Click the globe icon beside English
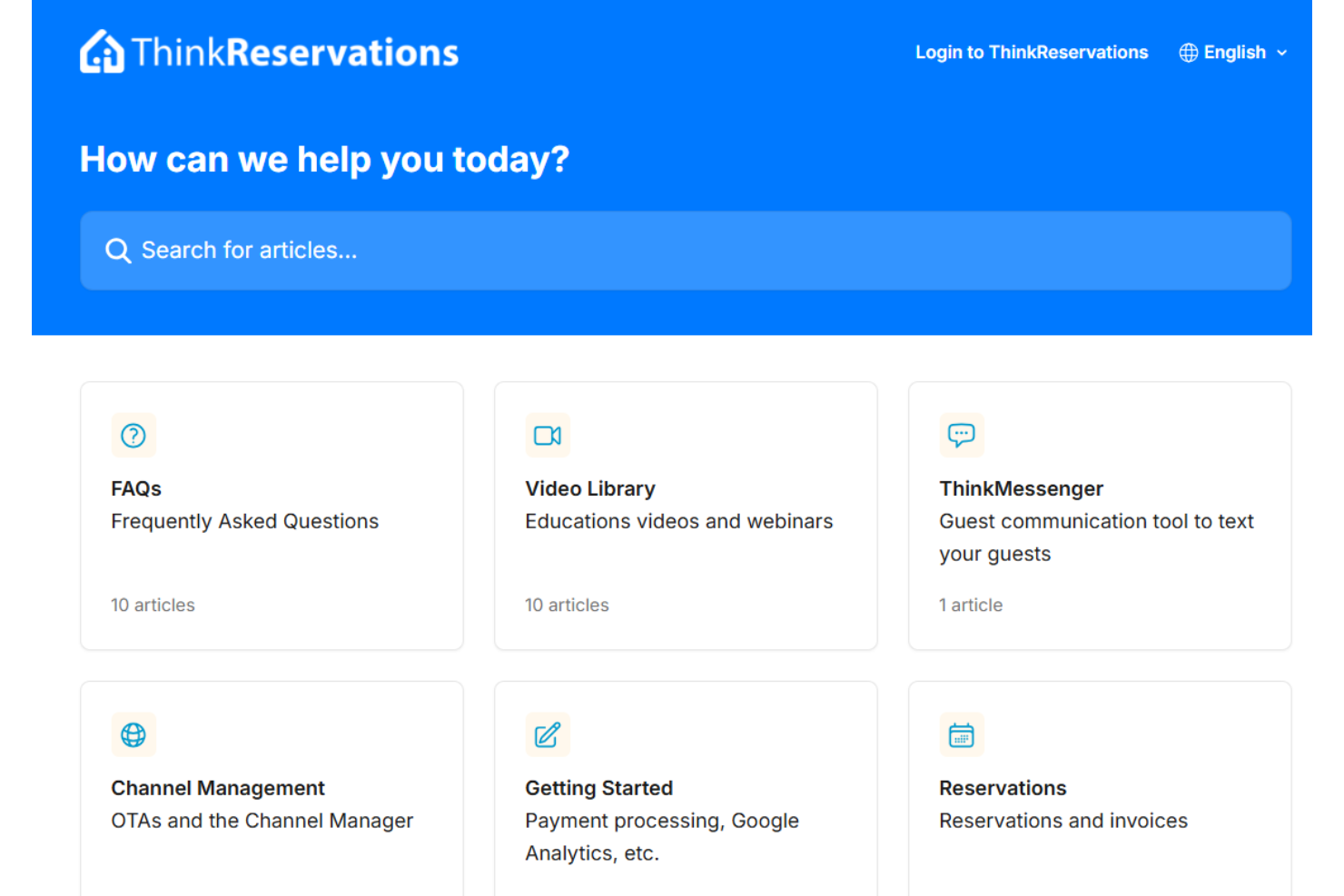Image resolution: width=1344 pixels, height=896 pixels. (x=1188, y=53)
